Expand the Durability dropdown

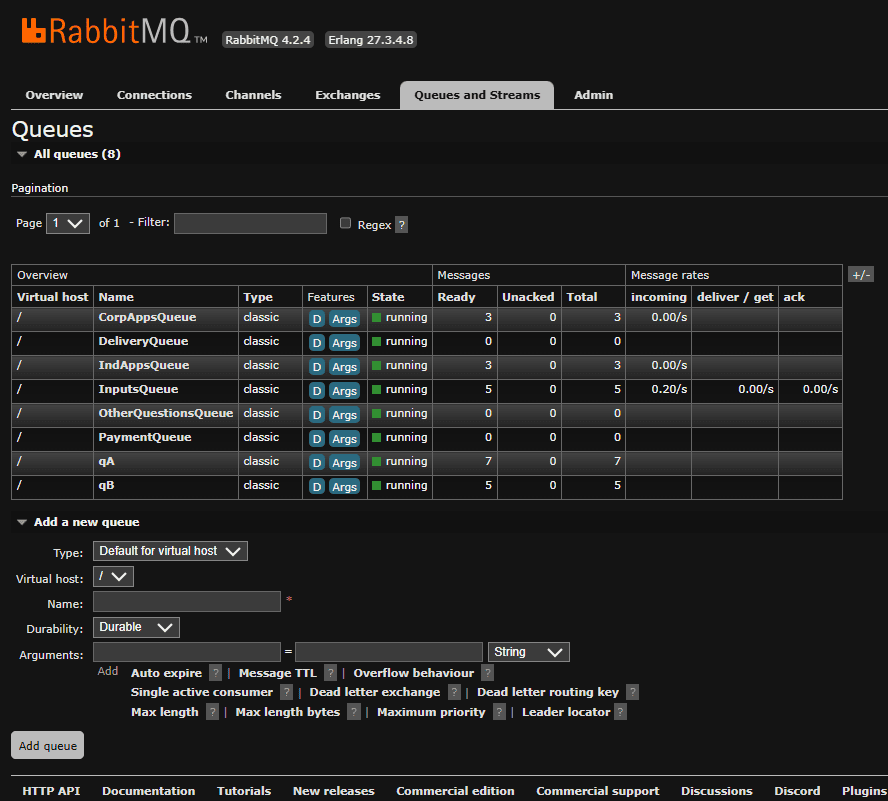(136, 627)
